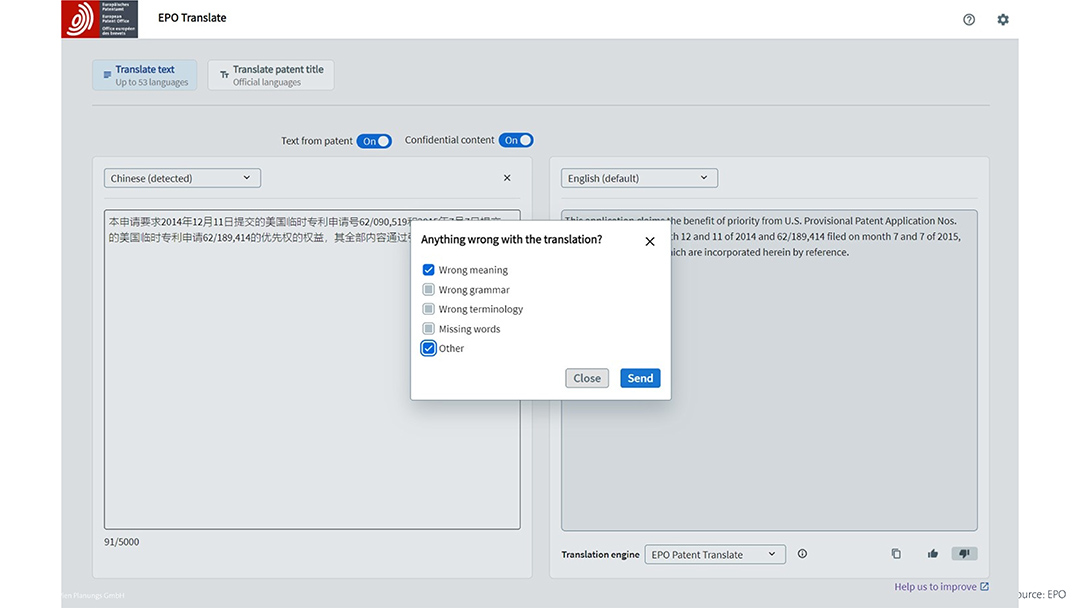Image resolution: width=1080 pixels, height=608 pixels.
Task: Click the help question mark icon
Action: (968, 19)
